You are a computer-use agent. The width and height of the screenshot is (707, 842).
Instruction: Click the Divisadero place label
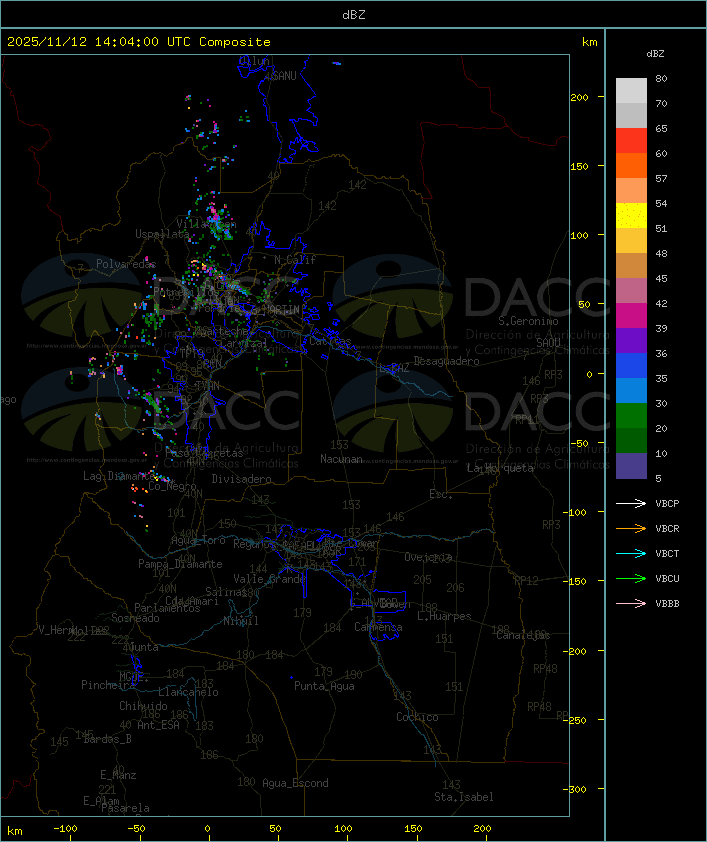(x=242, y=479)
